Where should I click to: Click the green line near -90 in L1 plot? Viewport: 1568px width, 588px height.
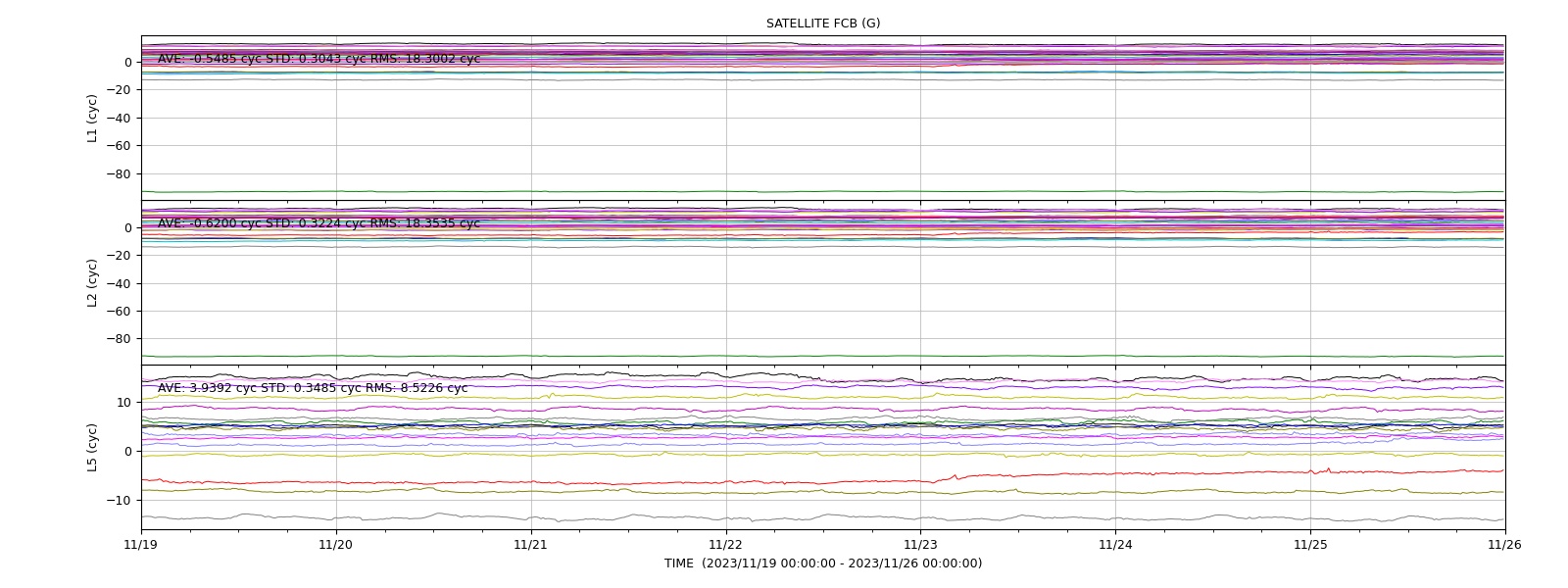pyautogui.click(x=823, y=191)
